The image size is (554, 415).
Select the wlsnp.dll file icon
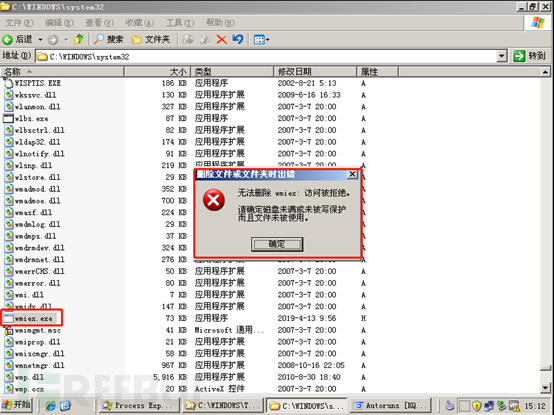[x=8, y=165]
